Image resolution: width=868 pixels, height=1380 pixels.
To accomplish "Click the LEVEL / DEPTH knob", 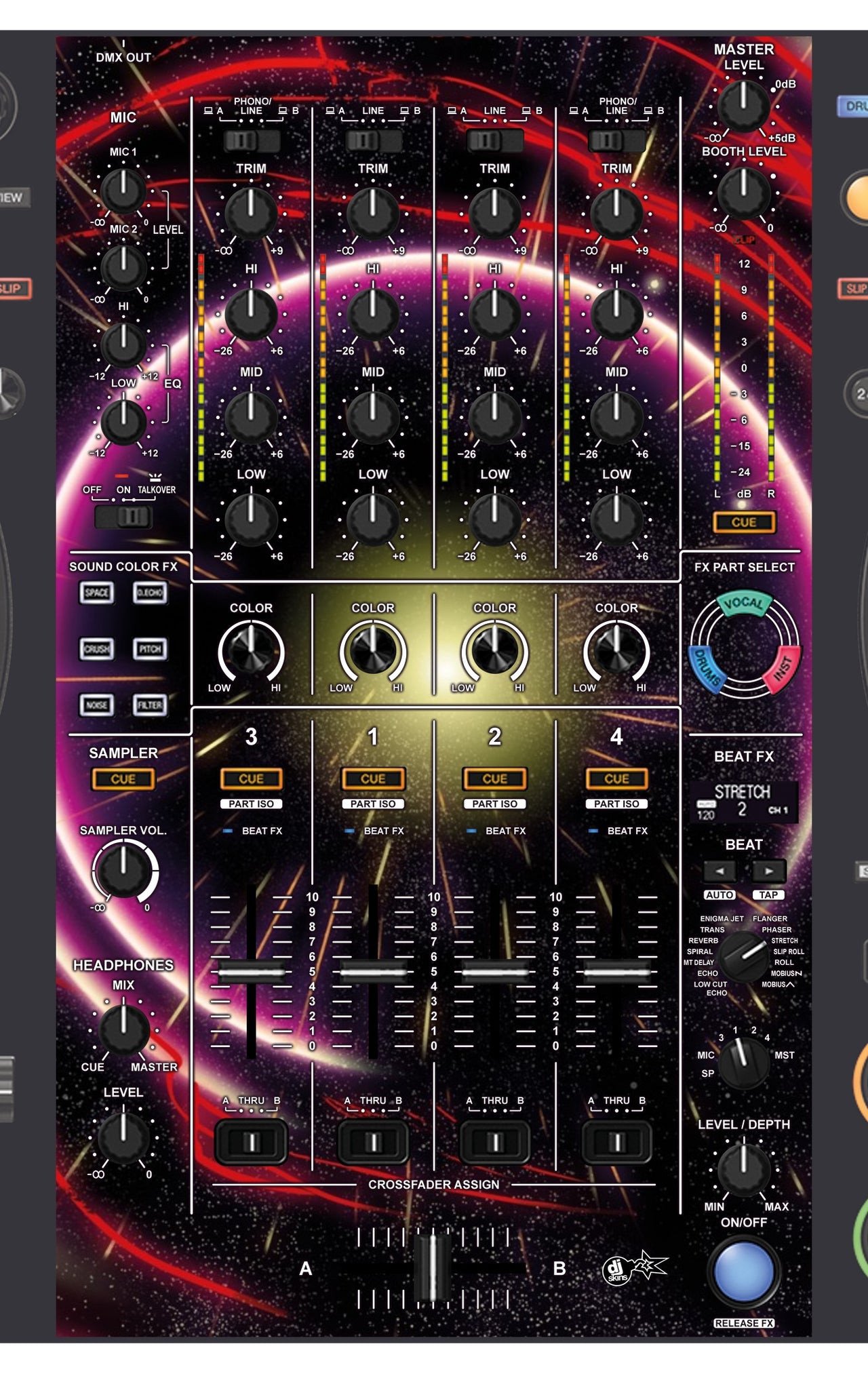I will pos(744,1169).
